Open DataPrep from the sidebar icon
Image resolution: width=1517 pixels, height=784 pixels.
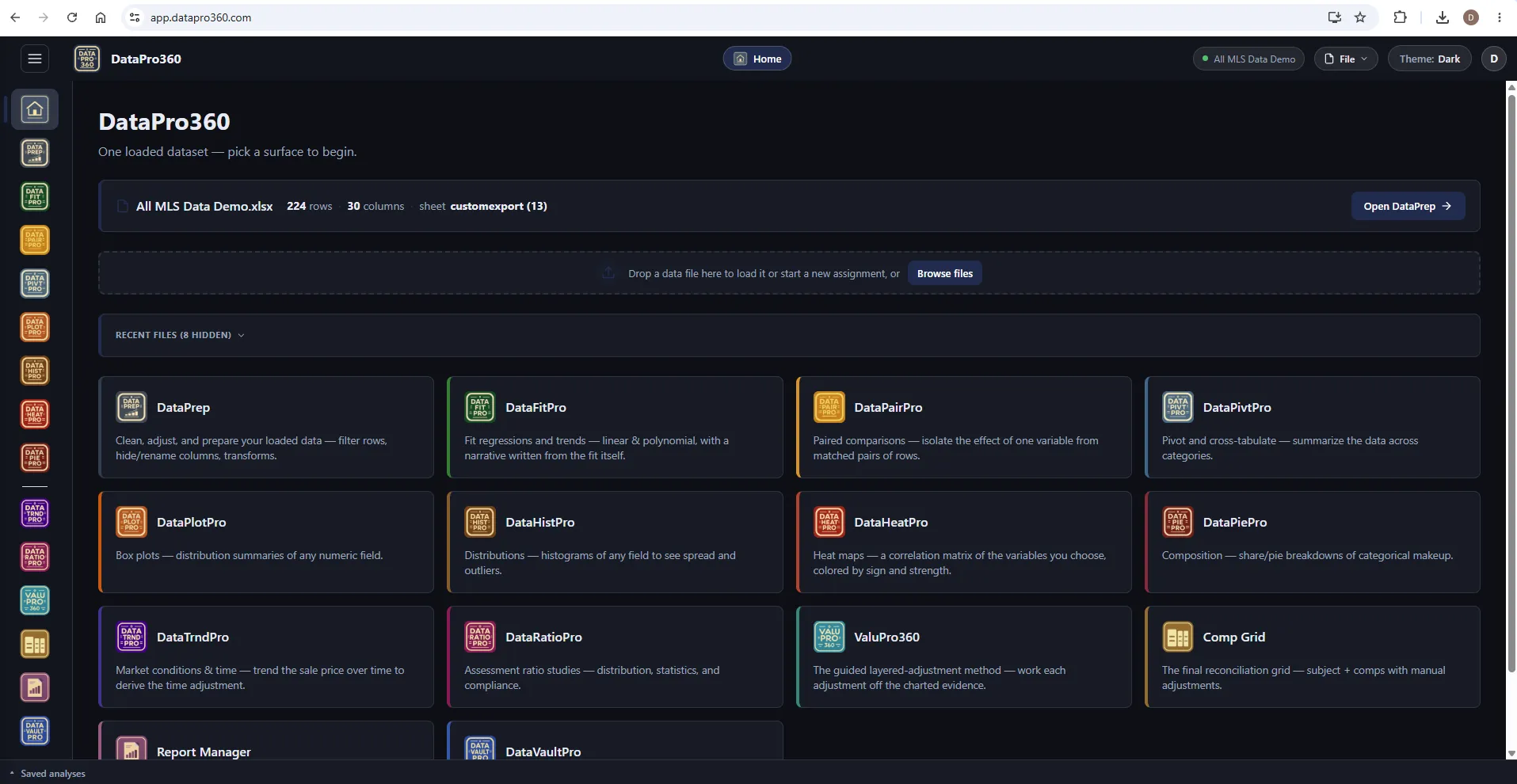[x=35, y=153]
